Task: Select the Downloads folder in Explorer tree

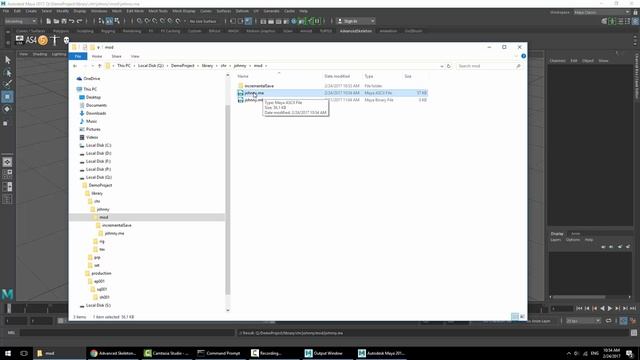Action: (x=96, y=113)
